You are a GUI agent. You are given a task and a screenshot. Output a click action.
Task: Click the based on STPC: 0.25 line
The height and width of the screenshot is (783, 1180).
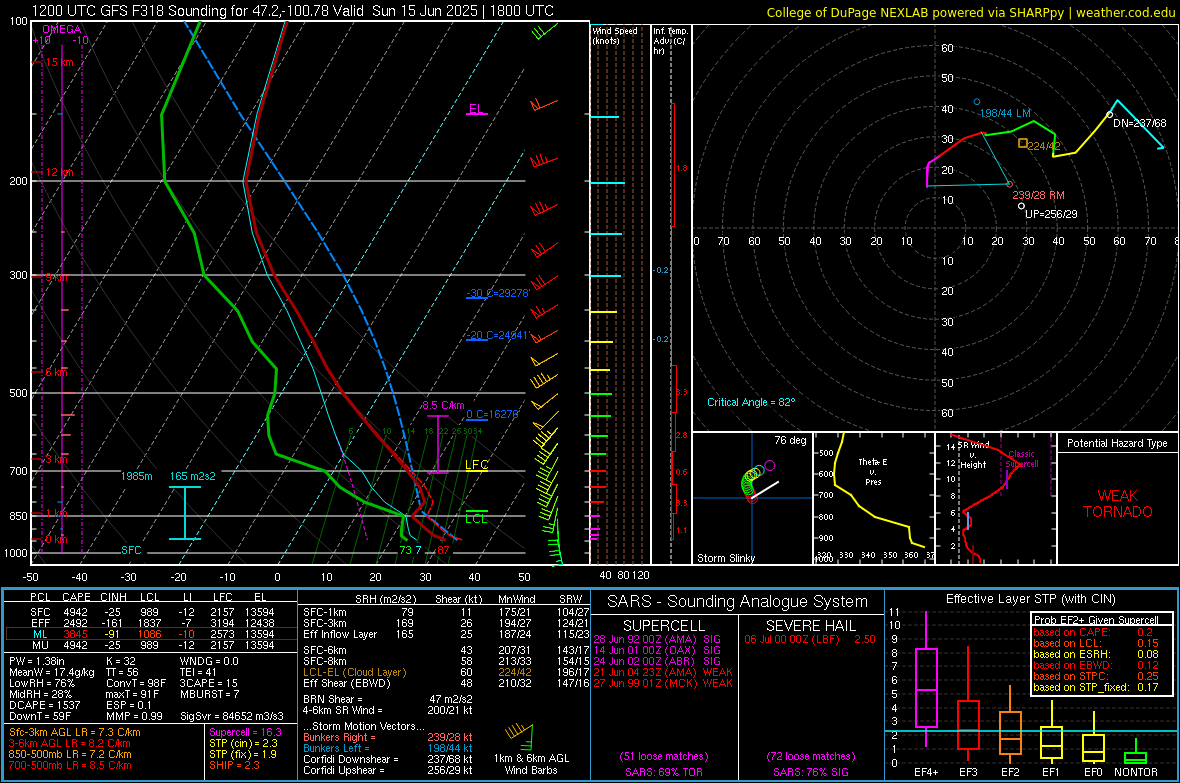pyautogui.click(x=1096, y=676)
